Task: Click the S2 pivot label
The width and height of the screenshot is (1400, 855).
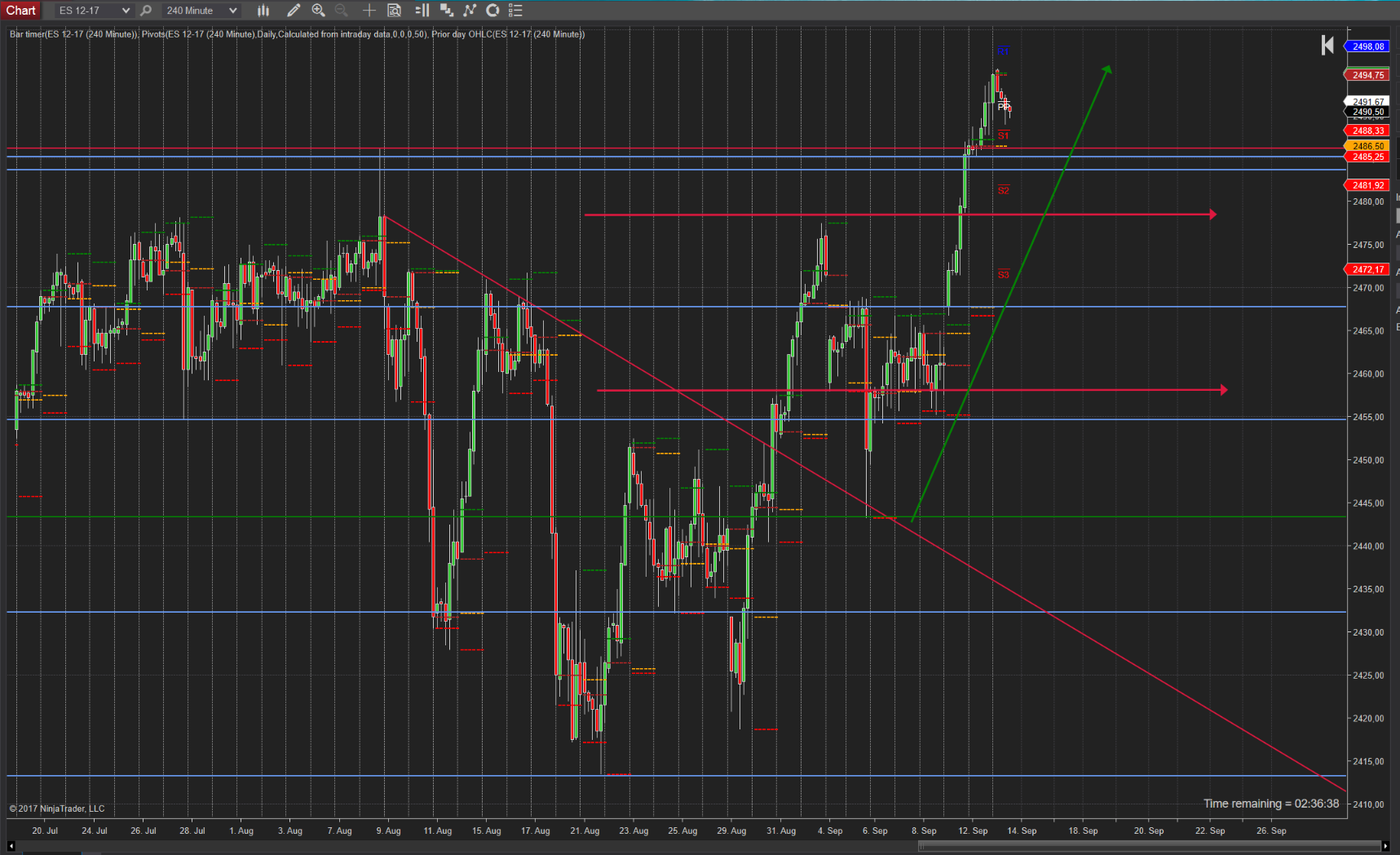Action: click(x=1003, y=189)
